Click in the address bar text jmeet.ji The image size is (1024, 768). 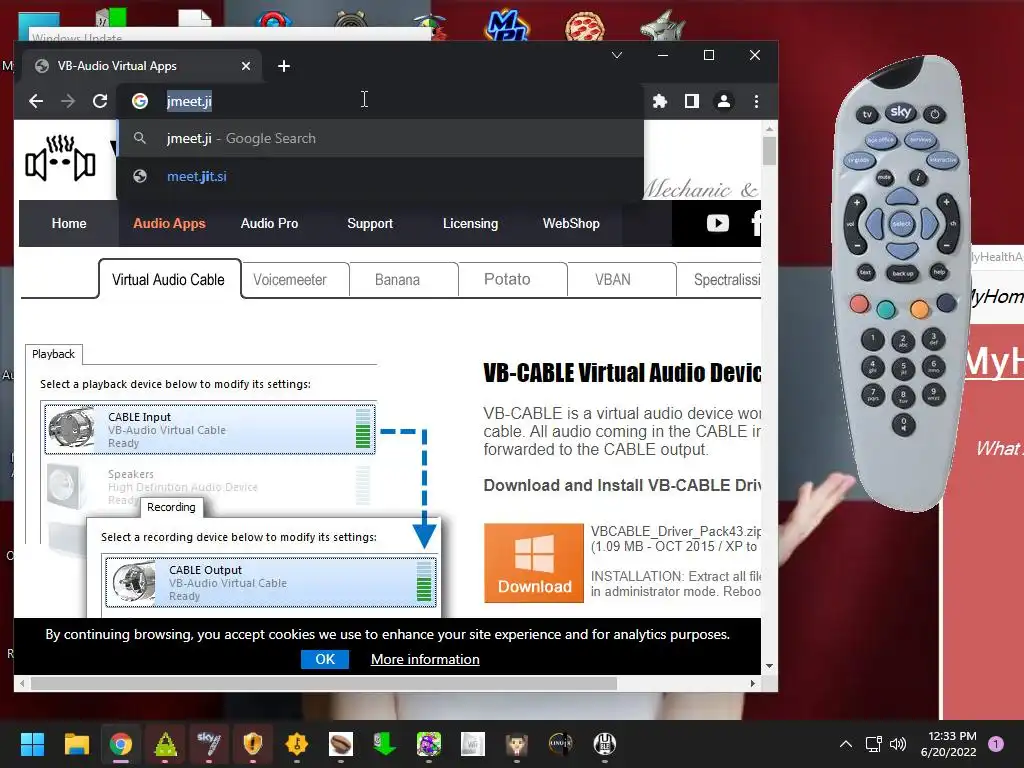[x=189, y=101]
